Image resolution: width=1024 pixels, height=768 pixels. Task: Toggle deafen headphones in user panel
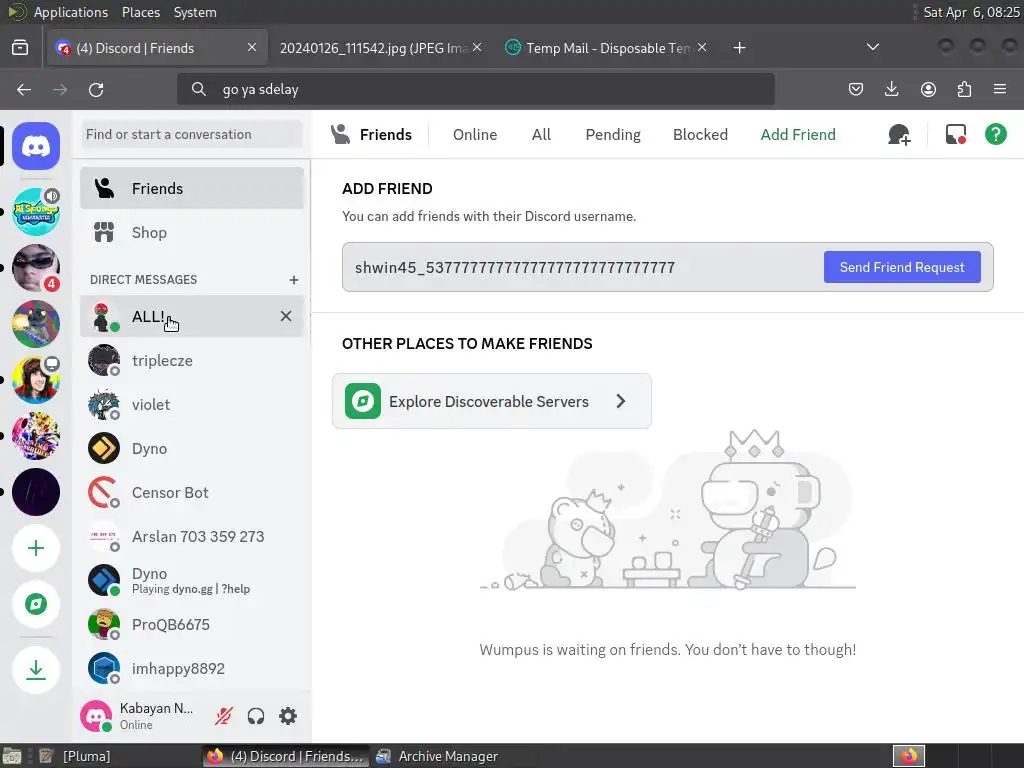click(x=256, y=716)
